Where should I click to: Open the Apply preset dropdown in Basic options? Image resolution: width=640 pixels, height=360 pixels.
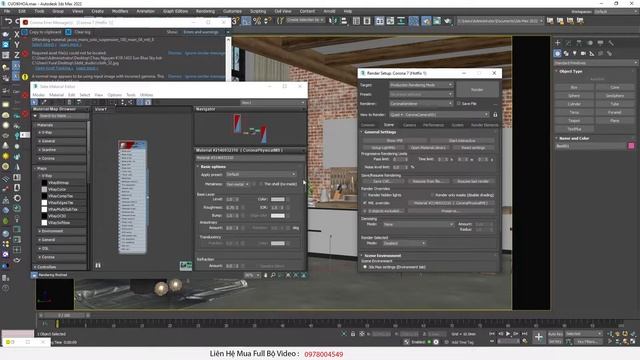click(261, 174)
